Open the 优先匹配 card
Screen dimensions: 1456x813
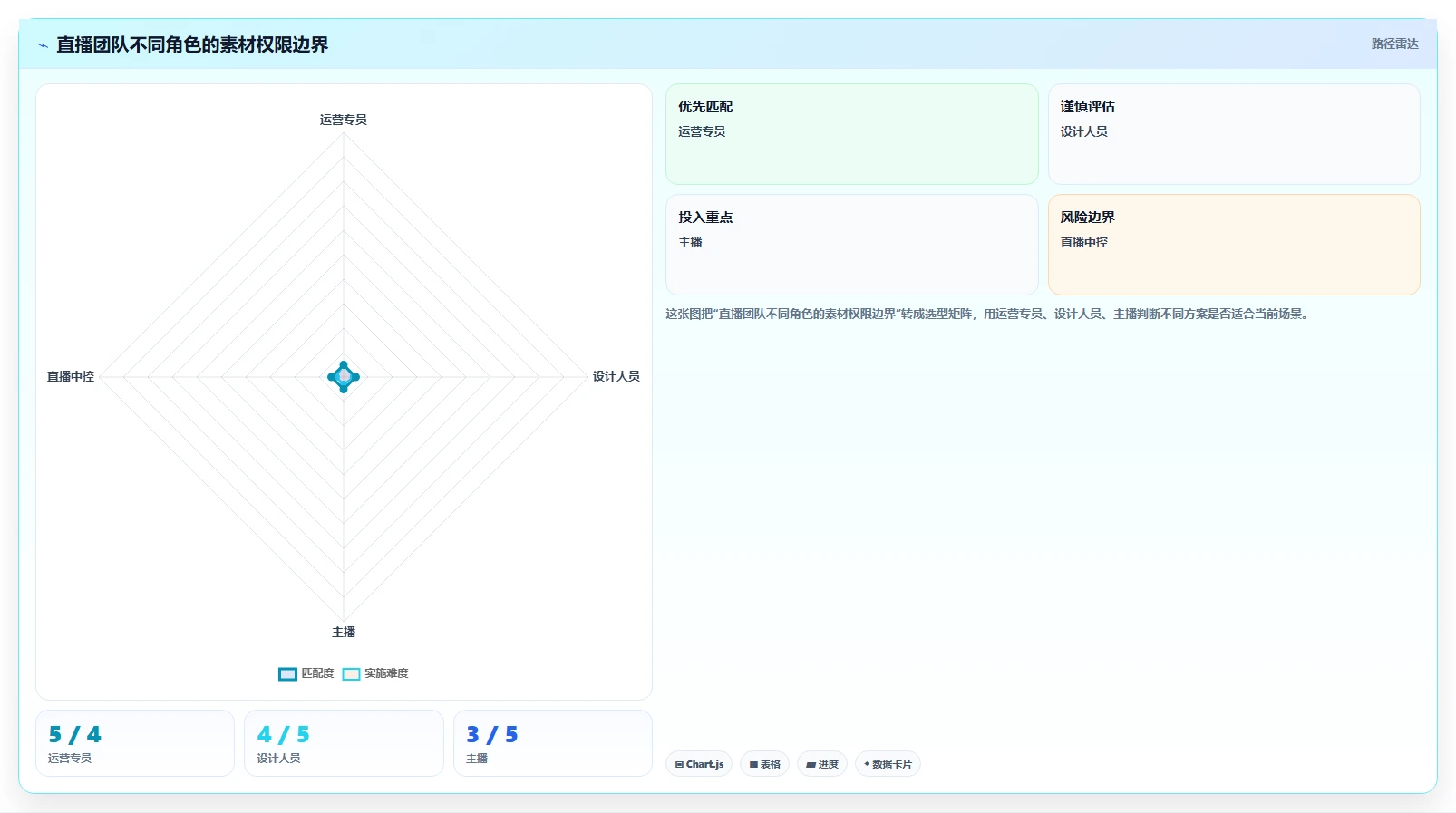(852, 134)
